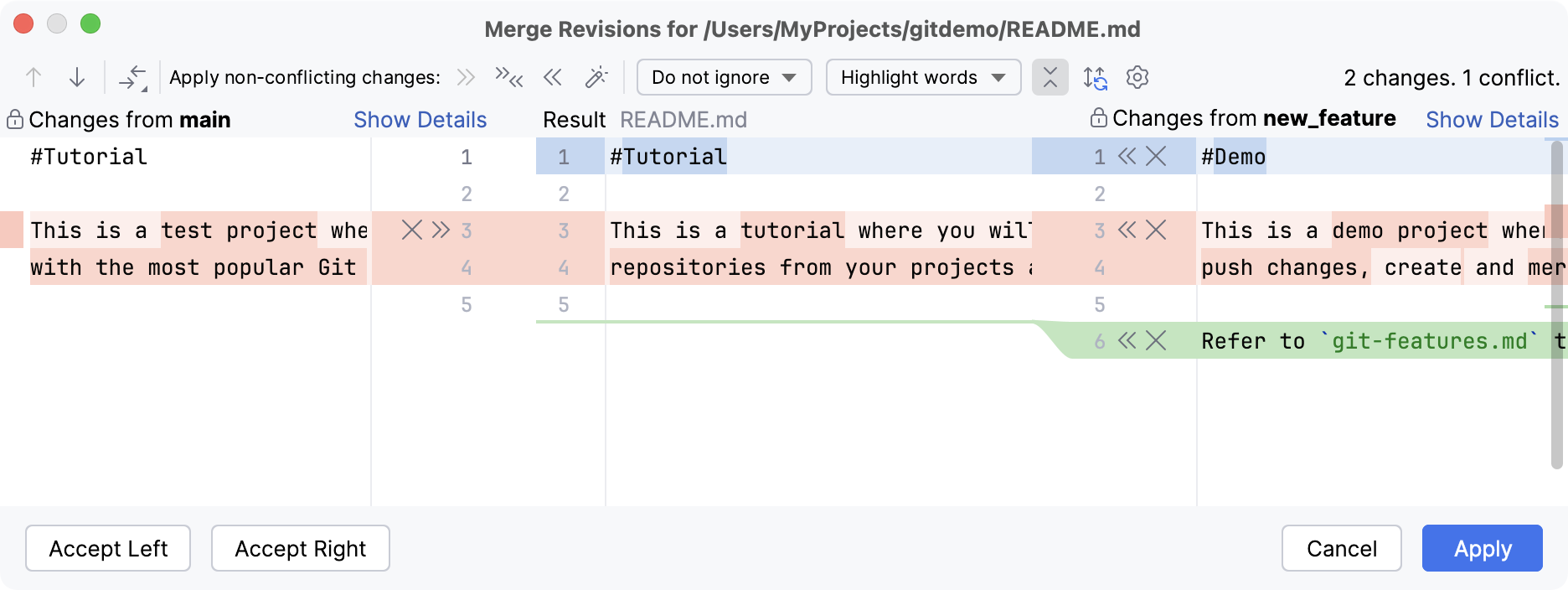Accept the git-features.md line from new_feature
The height and width of the screenshot is (590, 1568).
1126,341
